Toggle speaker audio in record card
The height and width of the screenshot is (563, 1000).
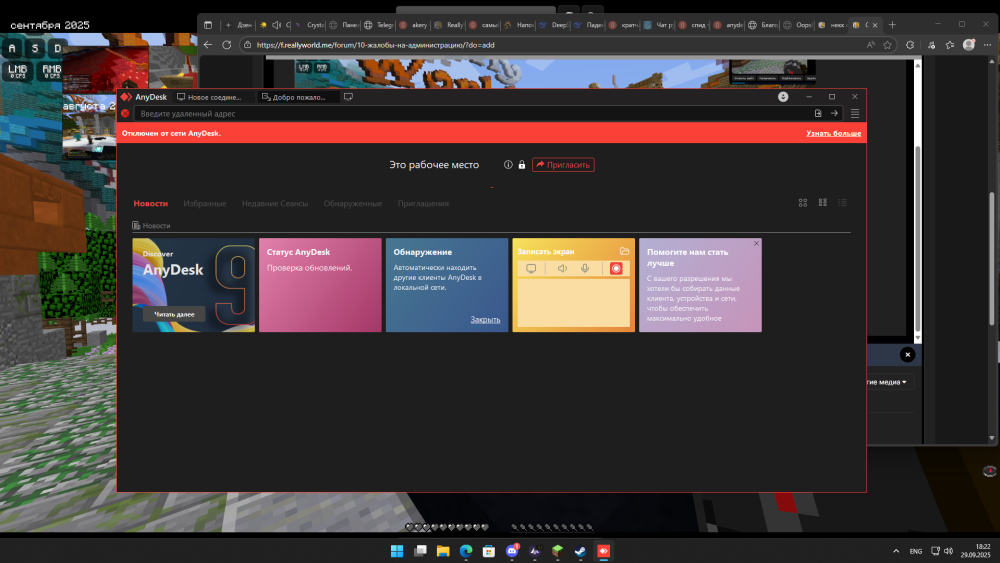pyautogui.click(x=562, y=268)
